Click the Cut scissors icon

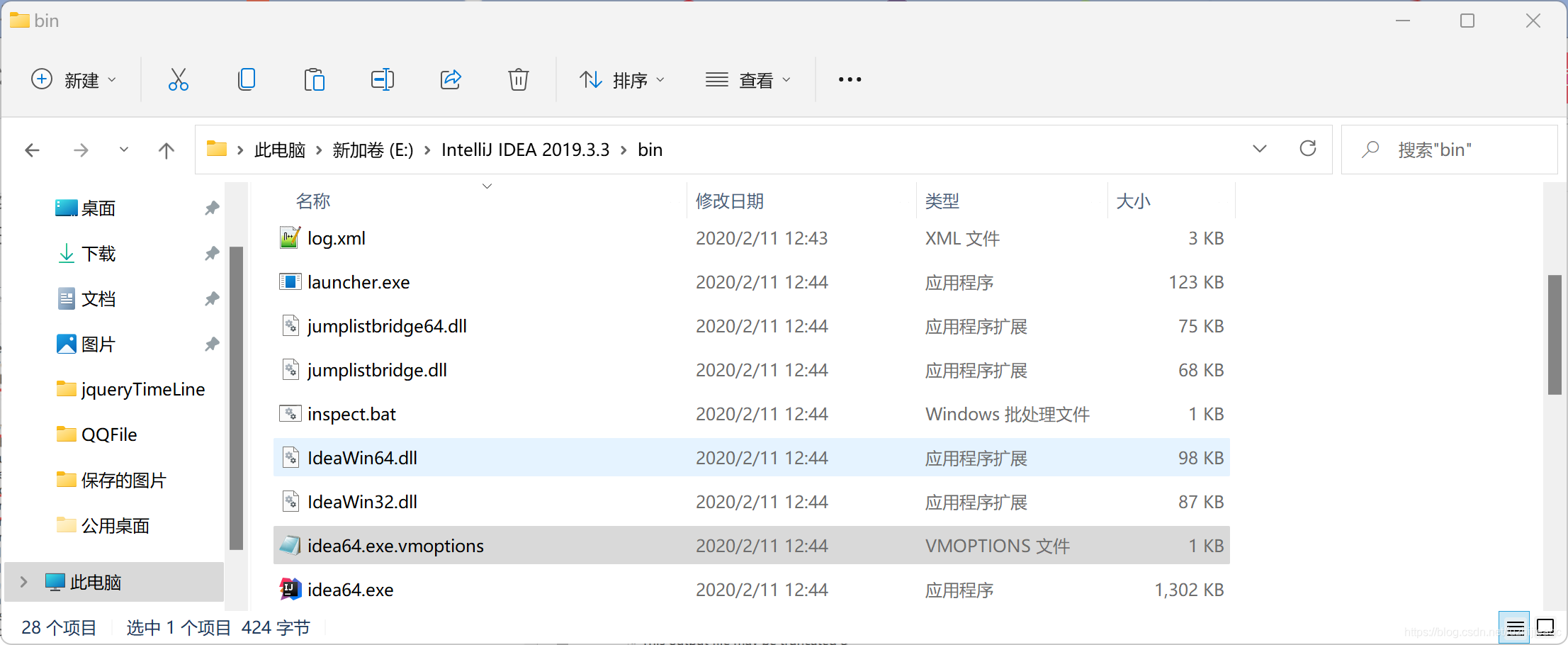pyautogui.click(x=178, y=79)
